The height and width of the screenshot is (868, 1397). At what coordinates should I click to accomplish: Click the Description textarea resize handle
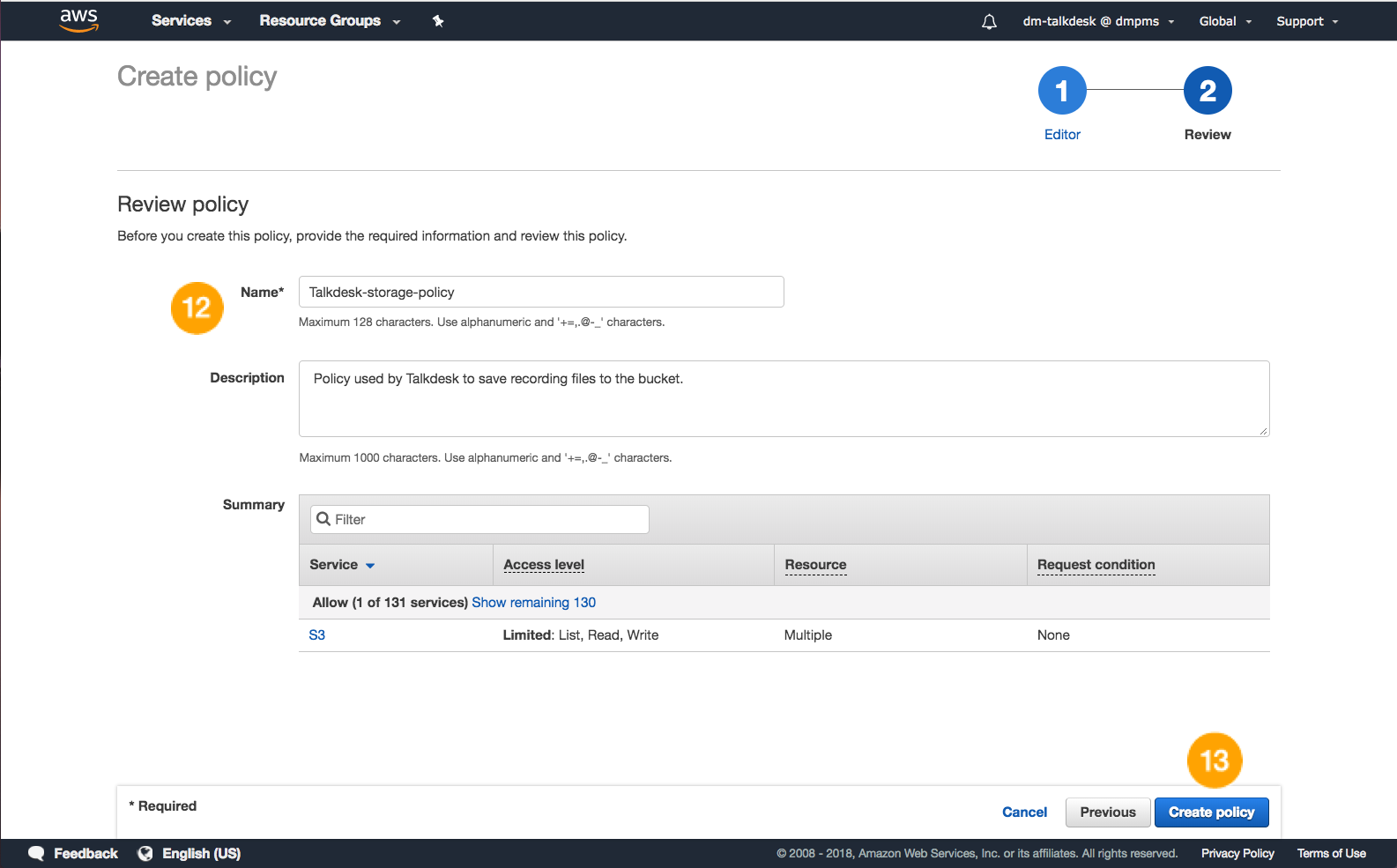pos(1263,431)
